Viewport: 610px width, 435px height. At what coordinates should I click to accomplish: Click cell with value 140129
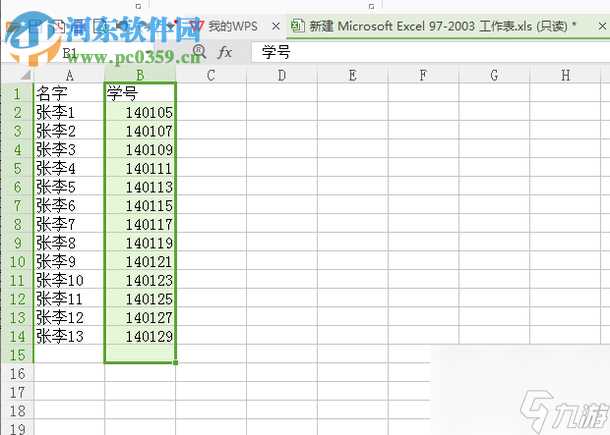click(x=140, y=336)
